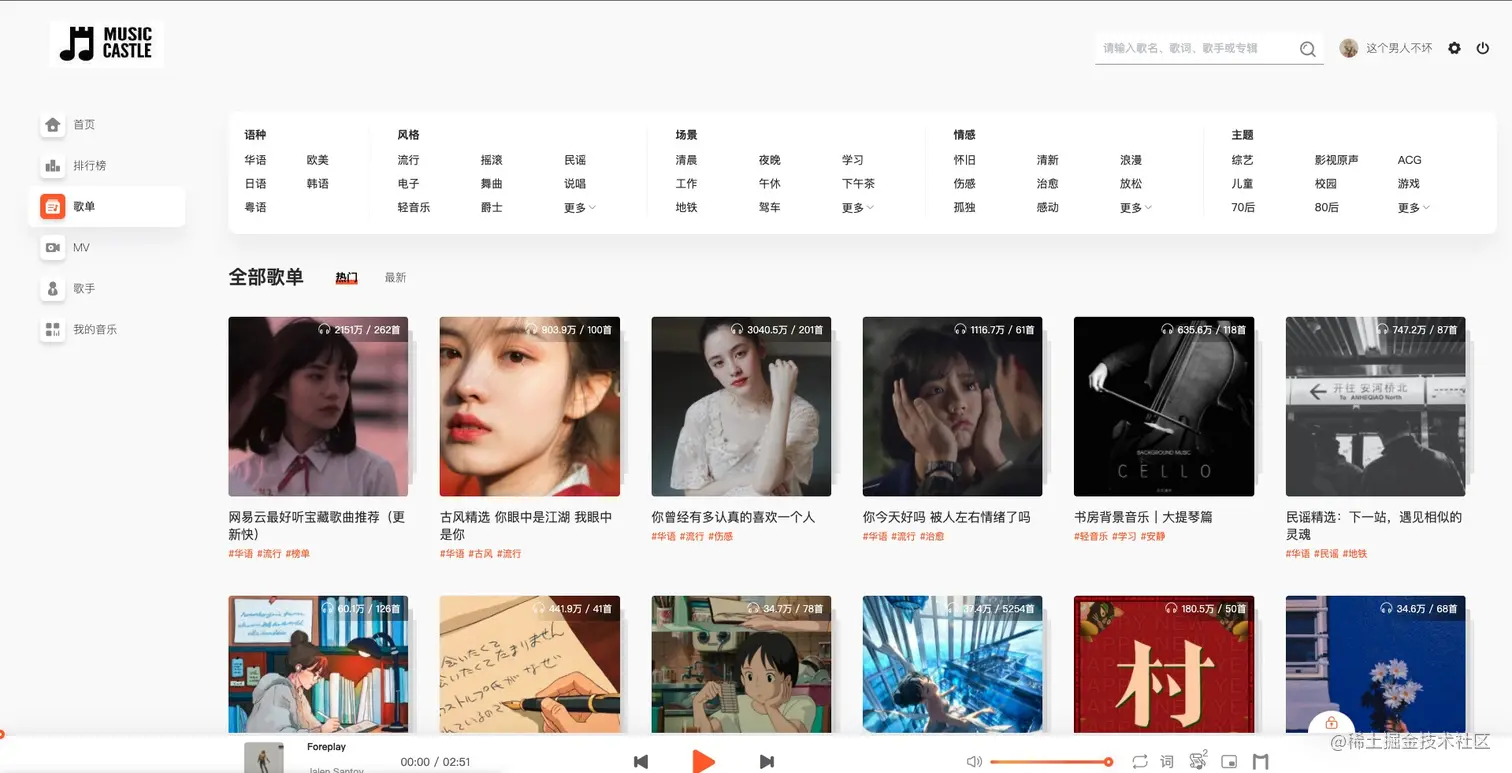Click the playback progress handle at left edge
Viewport: 1512px width, 773px height.
[1, 735]
